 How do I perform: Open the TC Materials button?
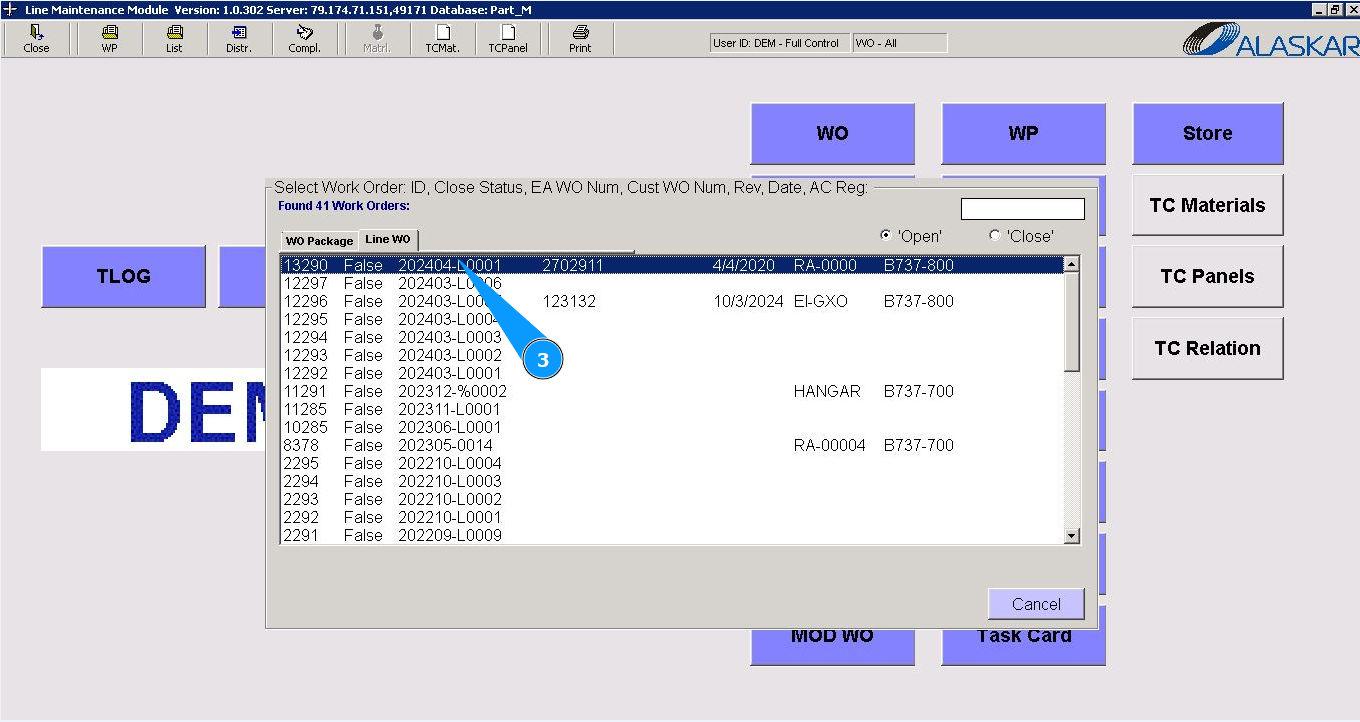(1207, 205)
